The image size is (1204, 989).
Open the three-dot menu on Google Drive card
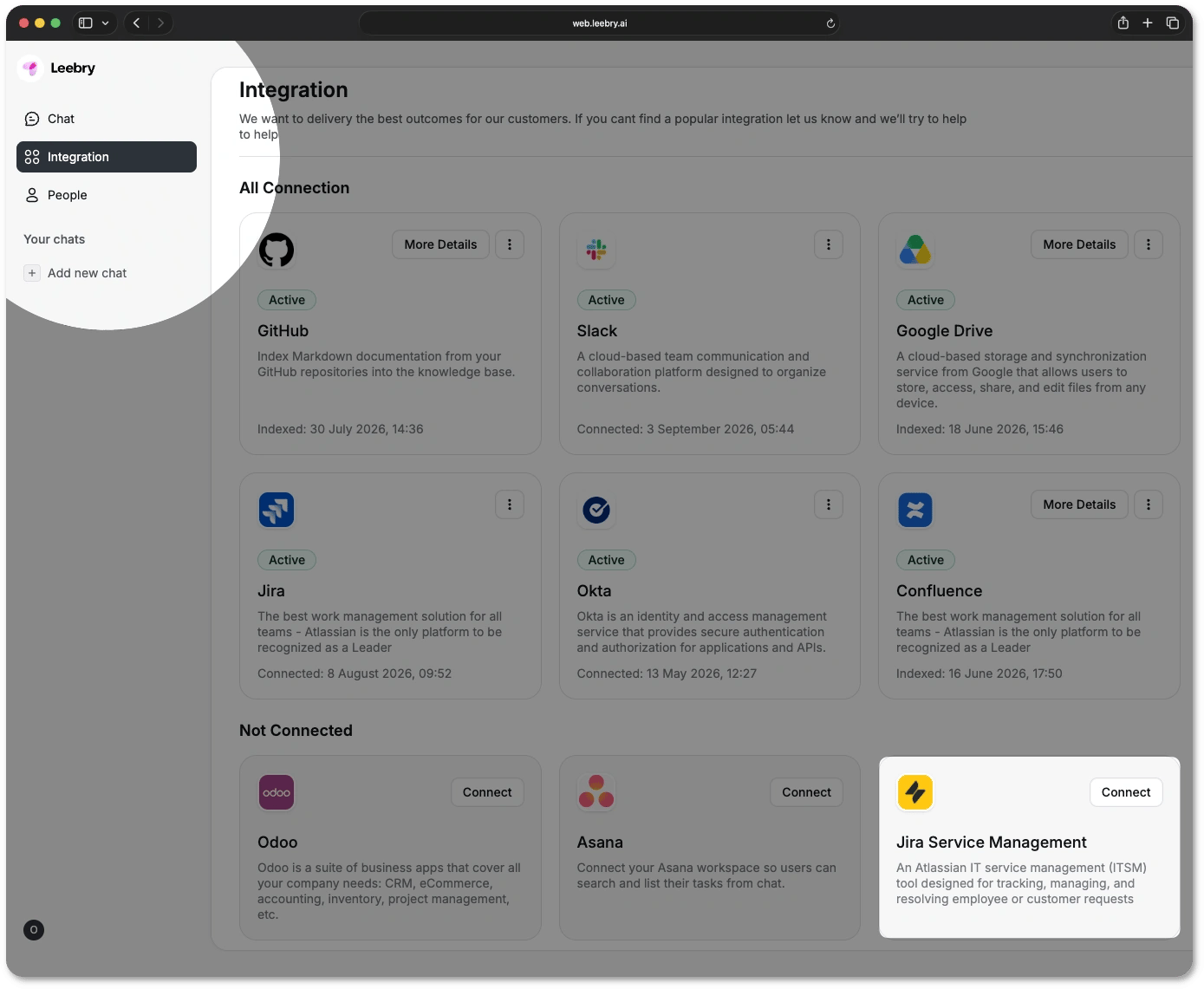1149,244
